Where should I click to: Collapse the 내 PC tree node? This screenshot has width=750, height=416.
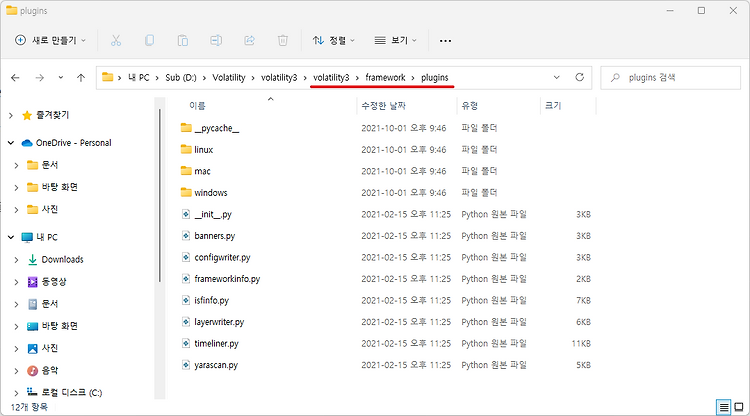click(11, 237)
